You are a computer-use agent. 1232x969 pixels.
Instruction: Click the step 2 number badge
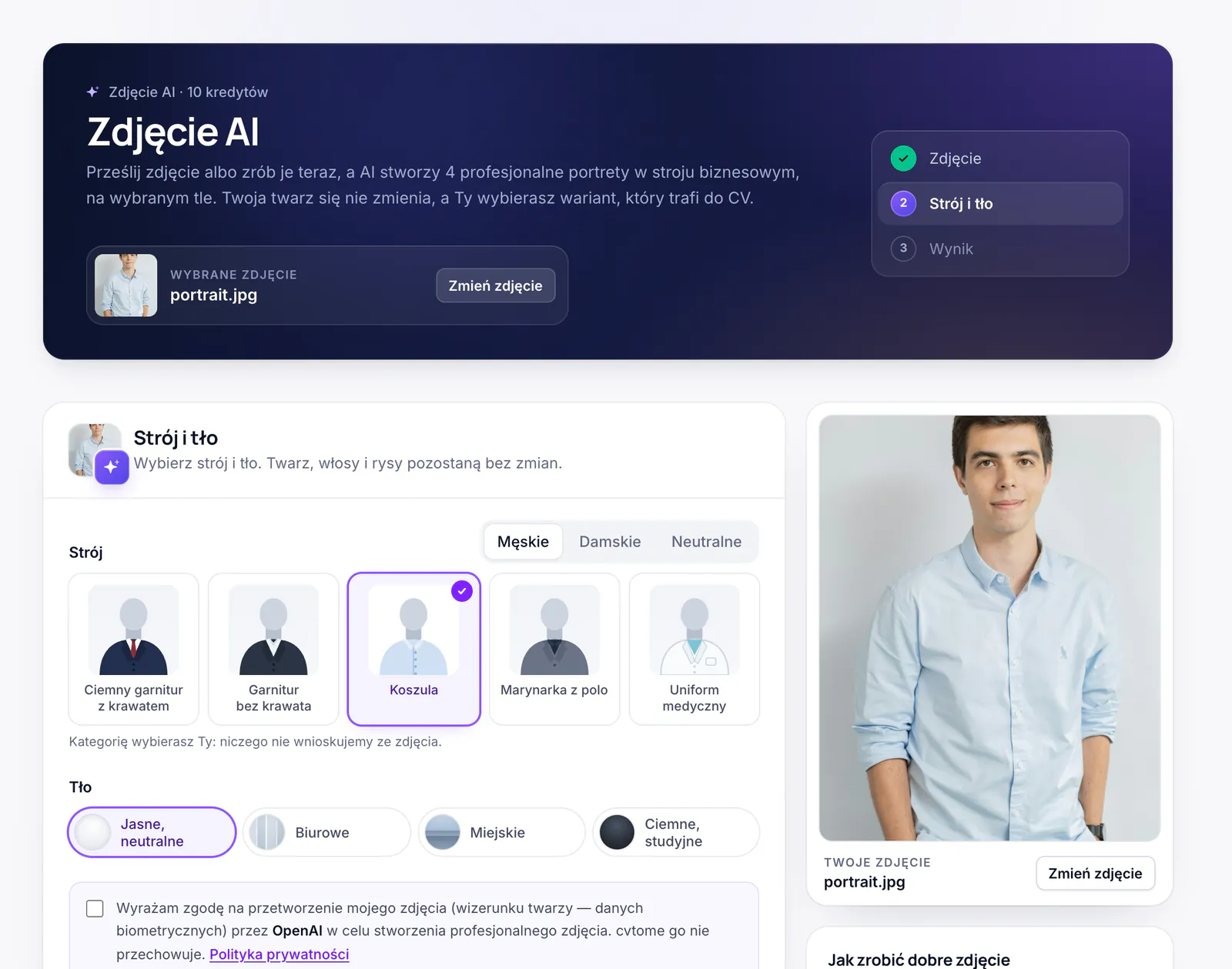(903, 203)
